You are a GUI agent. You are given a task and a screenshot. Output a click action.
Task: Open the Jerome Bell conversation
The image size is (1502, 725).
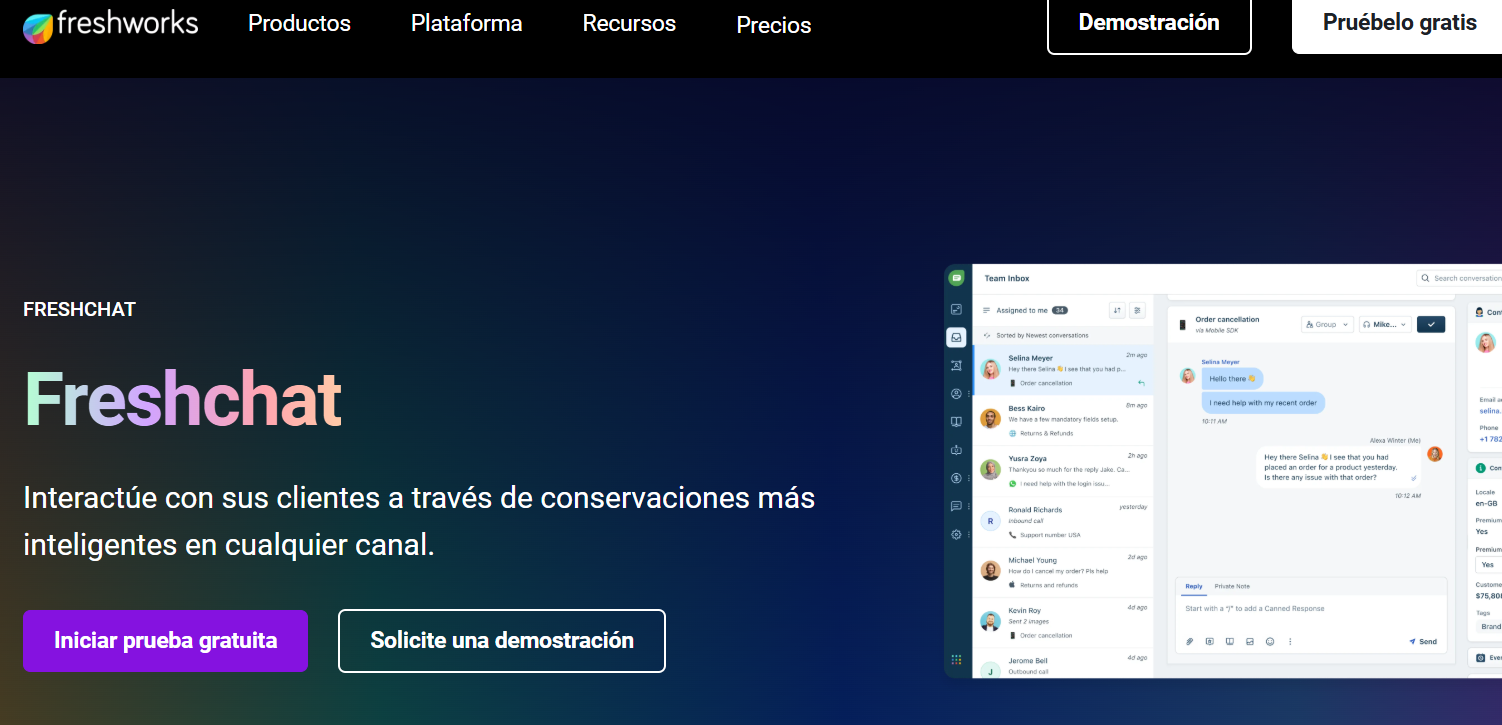1063,665
